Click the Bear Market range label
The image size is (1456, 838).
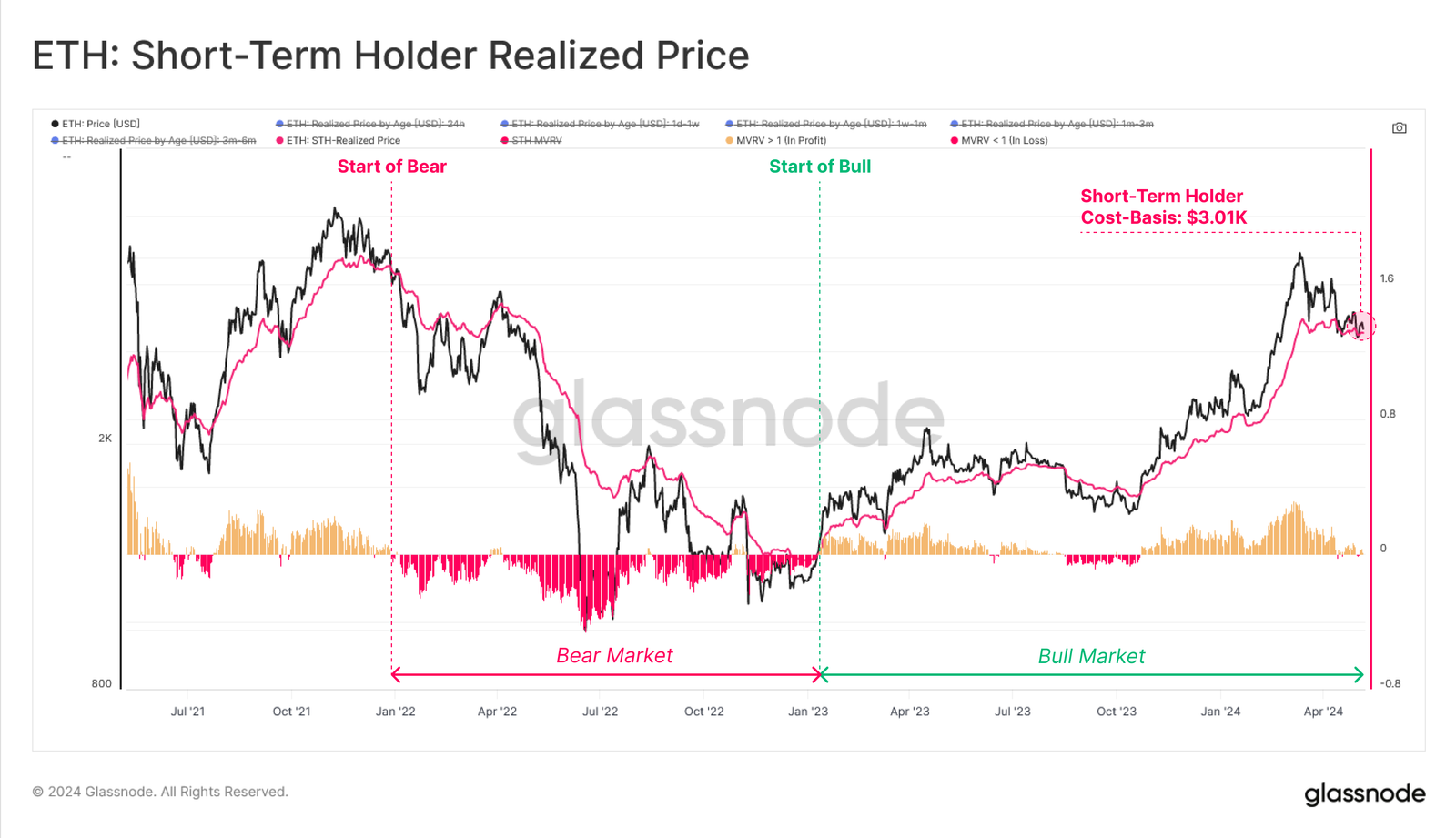point(614,656)
